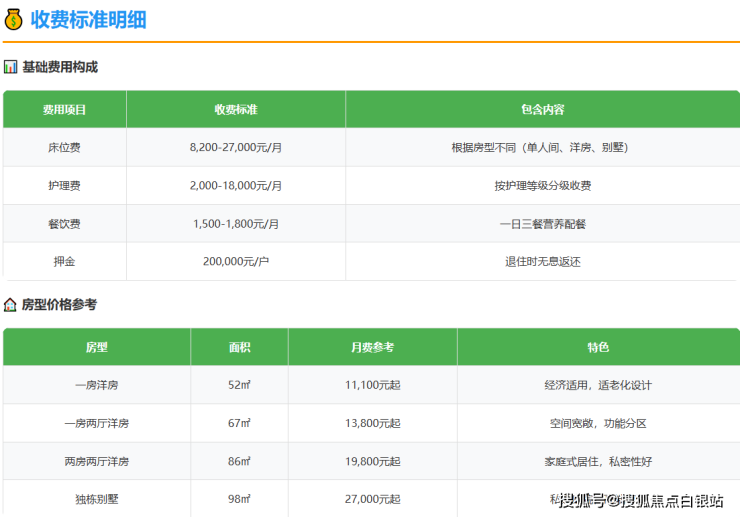Click the bar chart icon beside 基础费用构成
This screenshot has height=517, width=740.
point(10,67)
